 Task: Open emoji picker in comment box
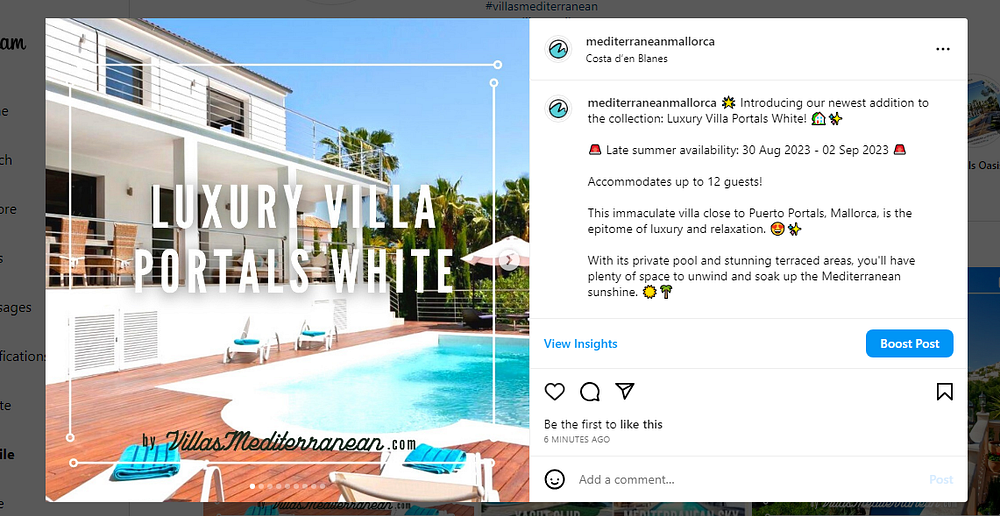pos(555,479)
